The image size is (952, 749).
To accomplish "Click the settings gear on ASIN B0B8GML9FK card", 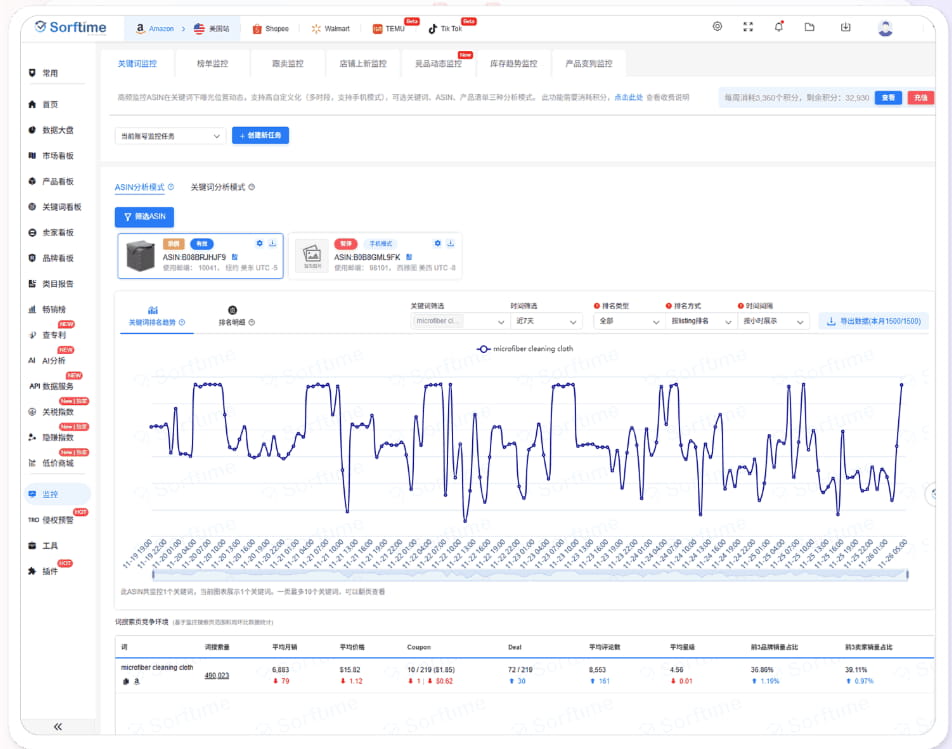I will click(437, 243).
